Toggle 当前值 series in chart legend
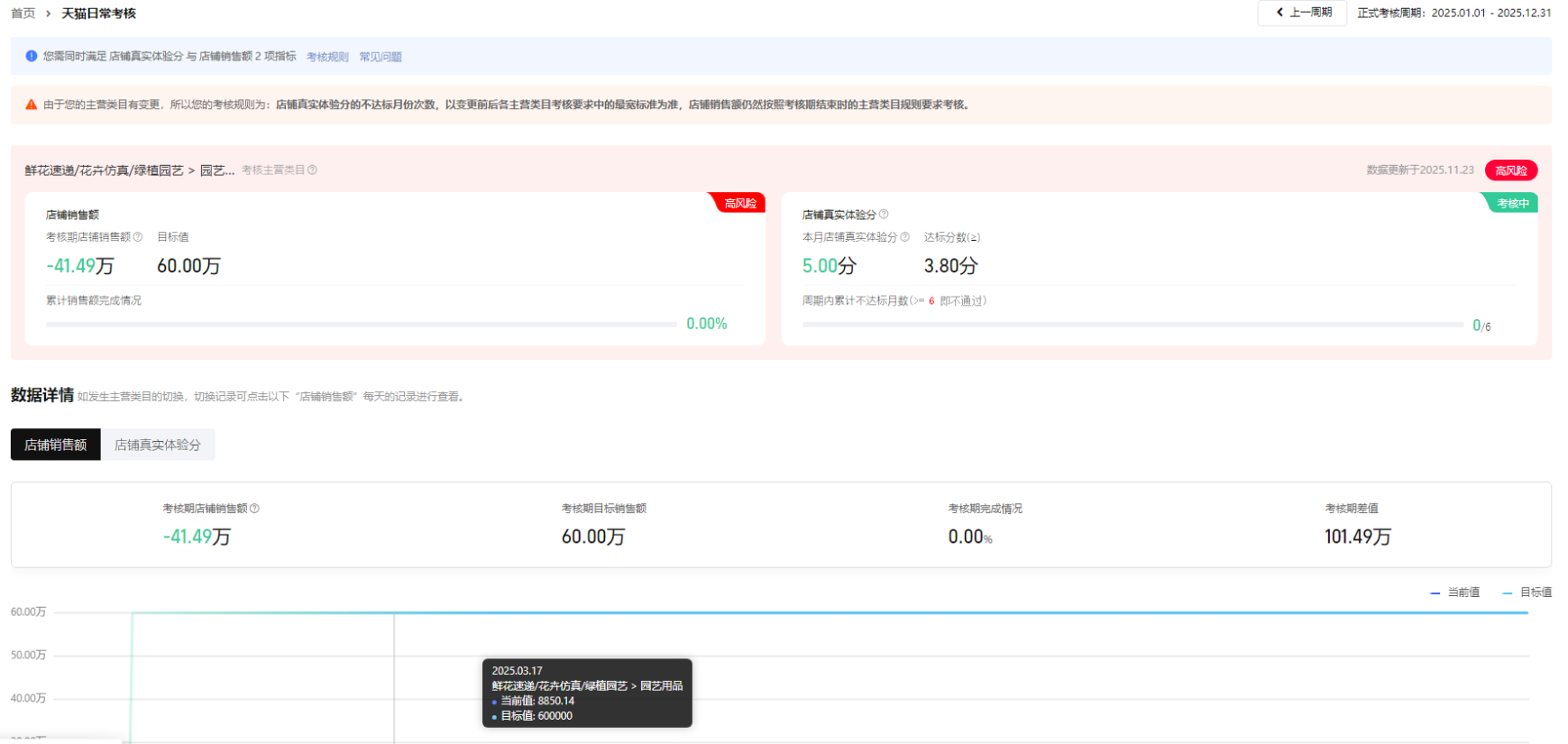1568x744 pixels. tap(1454, 592)
